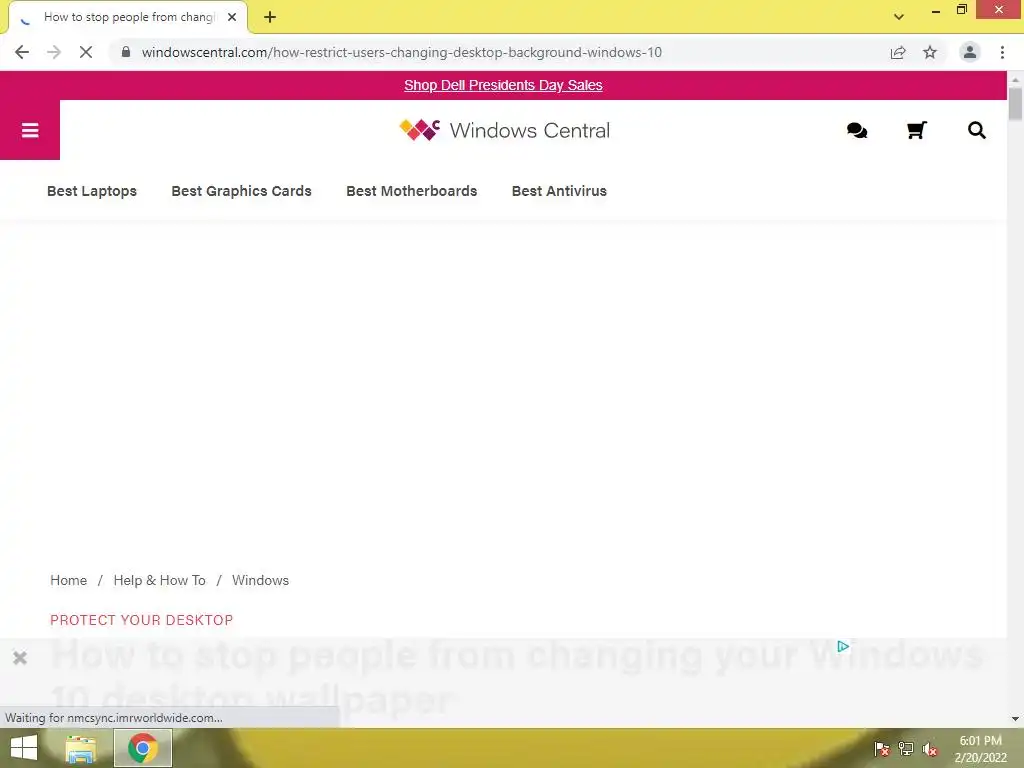Open the Best Antivirus menu item
The width and height of the screenshot is (1024, 768).
559,191
